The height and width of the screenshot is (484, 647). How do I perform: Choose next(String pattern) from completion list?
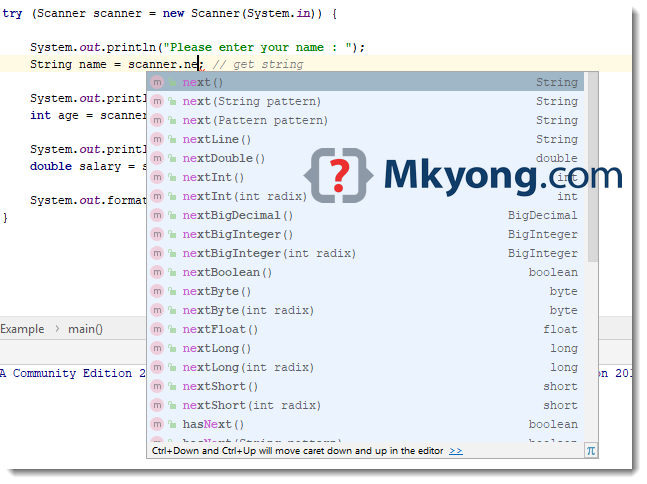point(366,101)
